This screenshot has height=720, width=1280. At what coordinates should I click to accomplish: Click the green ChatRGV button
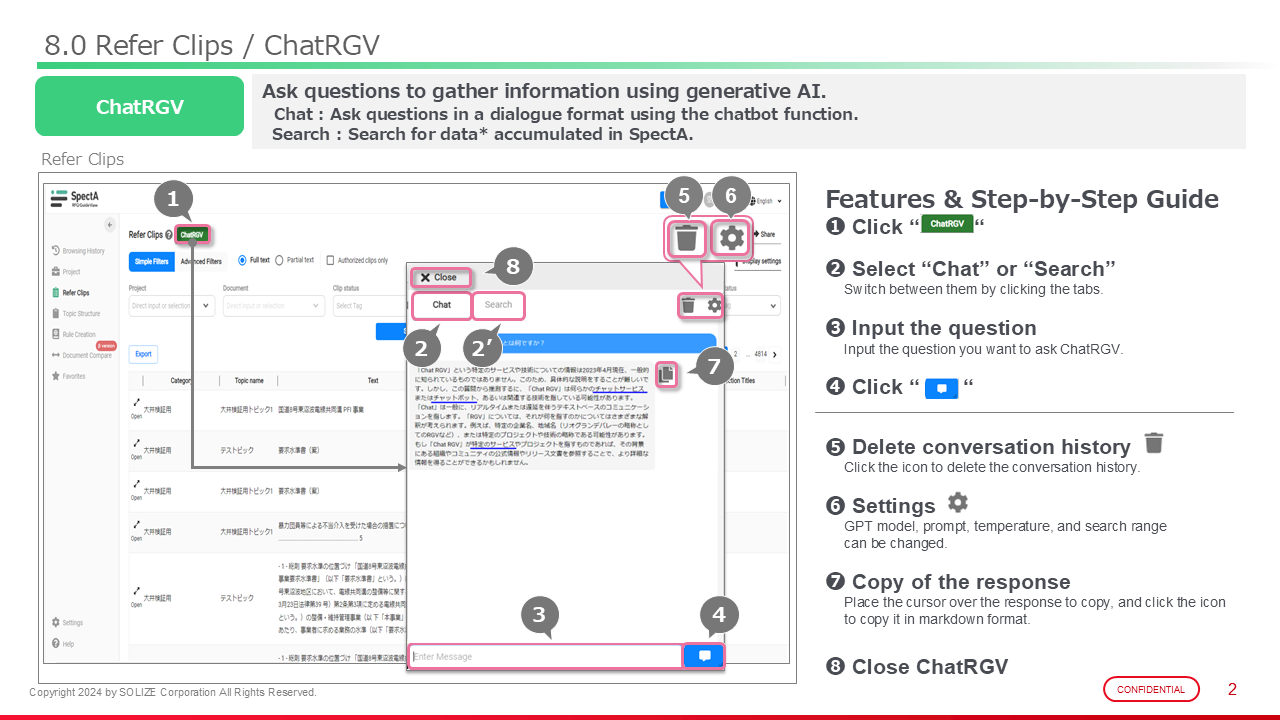point(193,235)
